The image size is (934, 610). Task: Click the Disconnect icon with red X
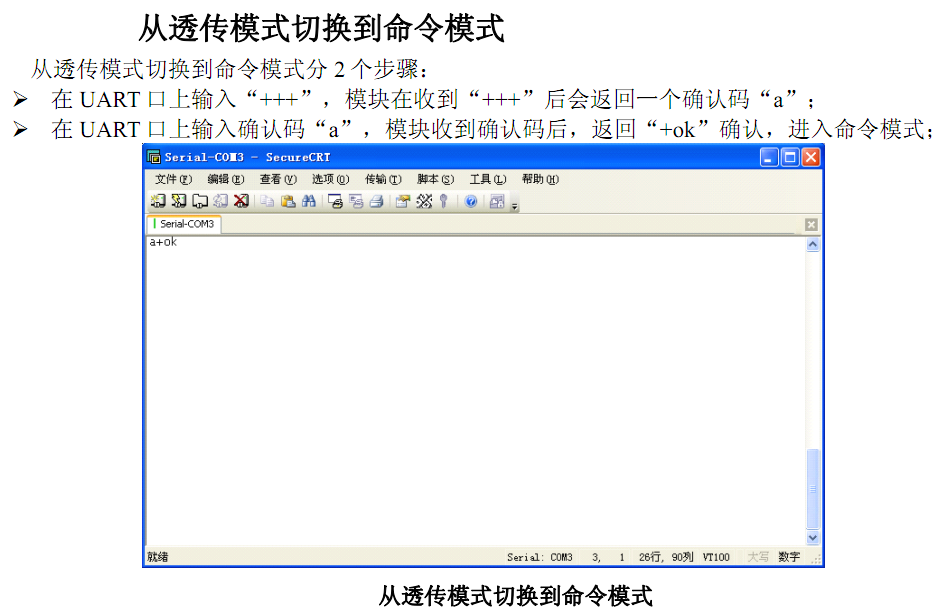pyautogui.click(x=241, y=201)
